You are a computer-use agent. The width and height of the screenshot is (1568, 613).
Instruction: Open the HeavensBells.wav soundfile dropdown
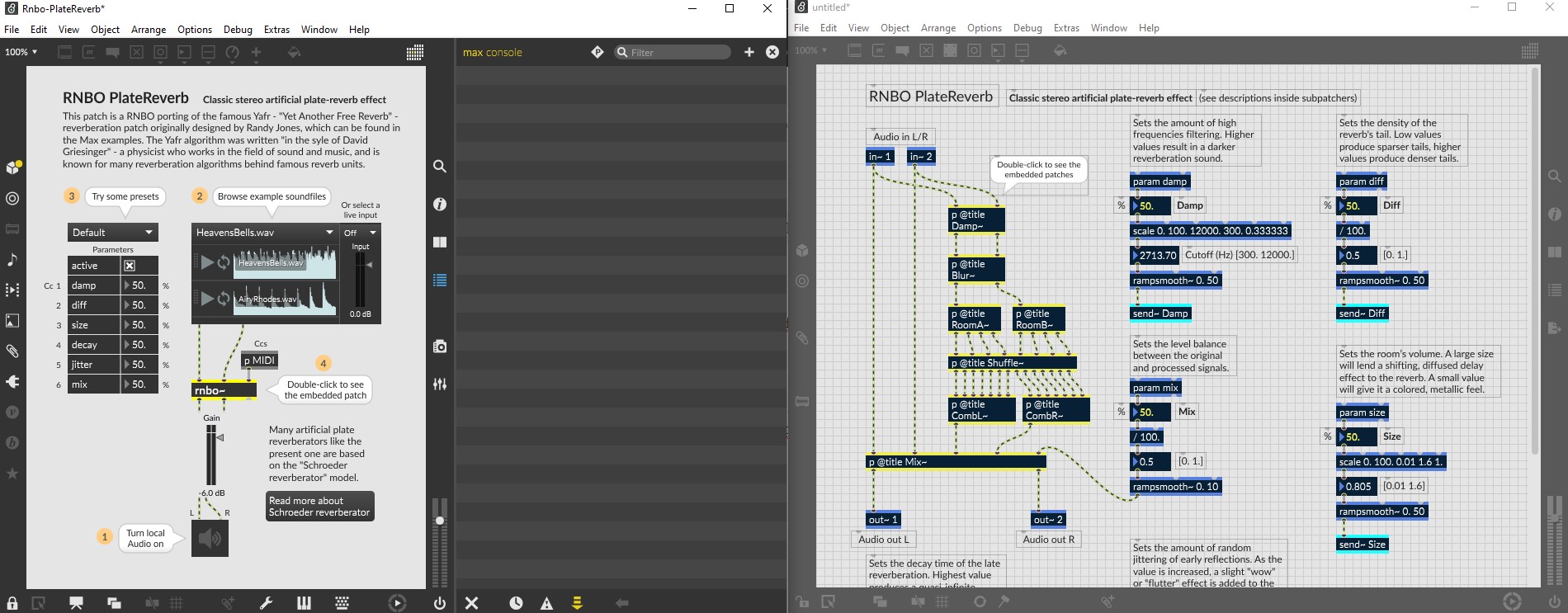coord(265,233)
